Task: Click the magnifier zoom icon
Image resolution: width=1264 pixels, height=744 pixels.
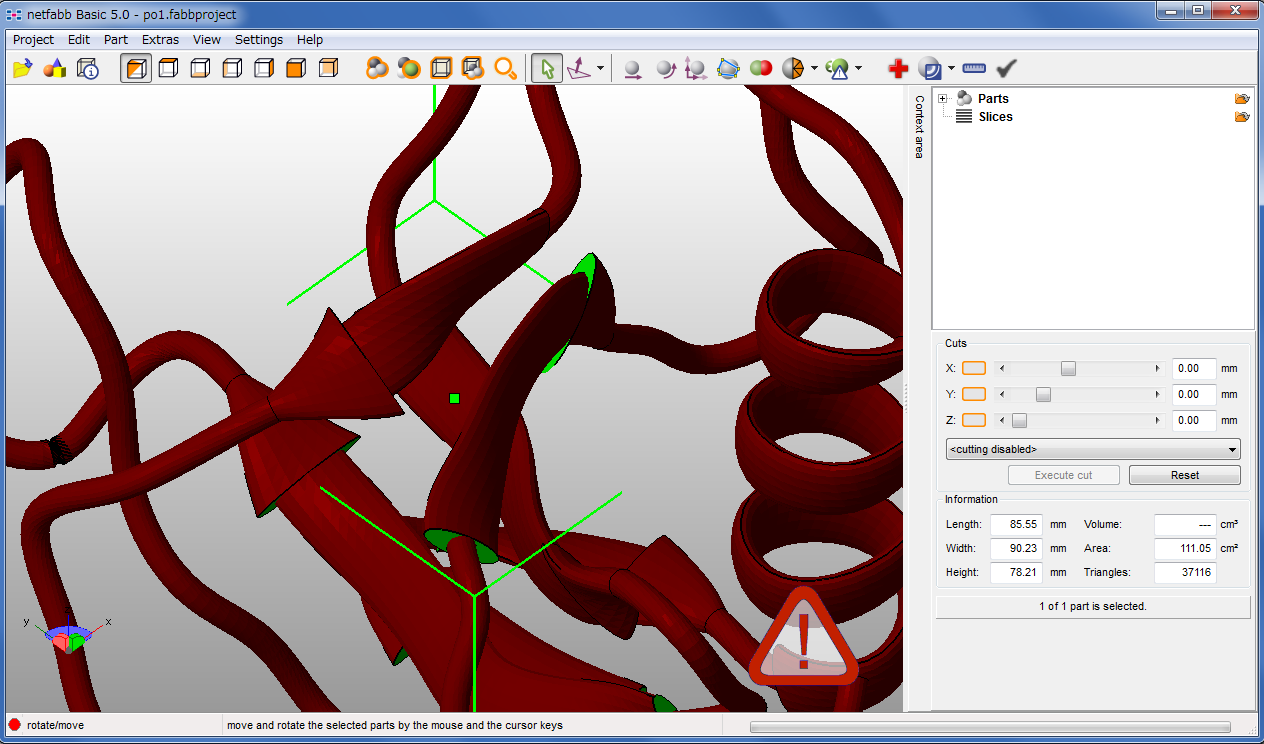Action: pos(506,68)
